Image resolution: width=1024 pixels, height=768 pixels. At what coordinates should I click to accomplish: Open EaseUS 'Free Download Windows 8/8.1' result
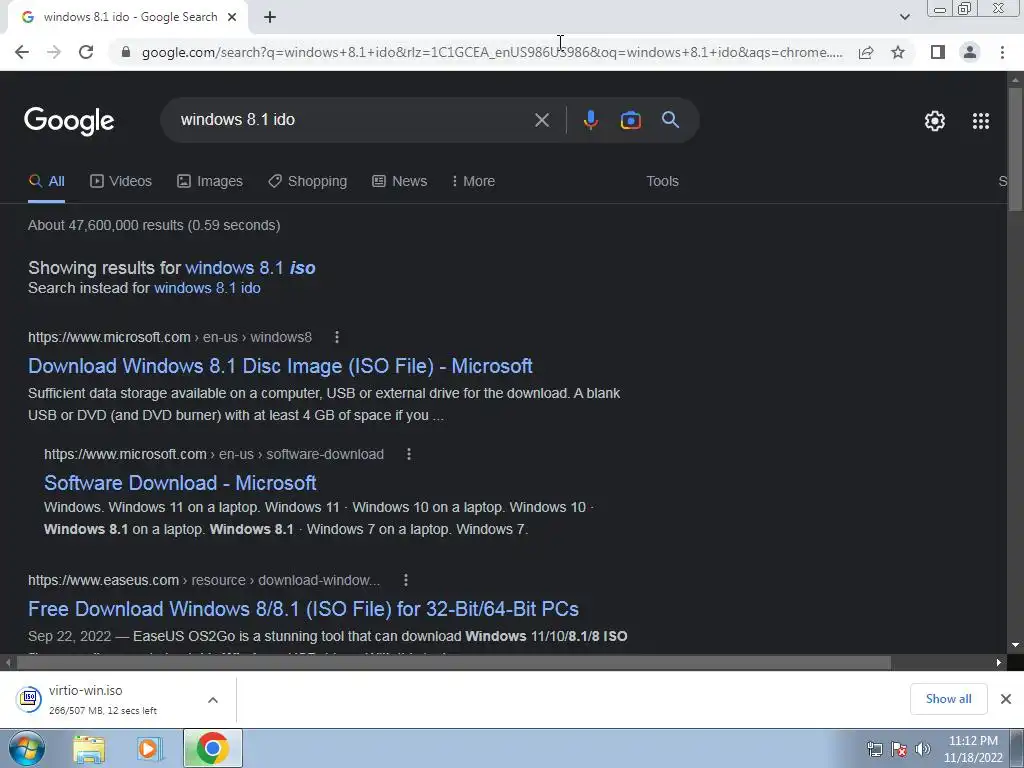303,609
